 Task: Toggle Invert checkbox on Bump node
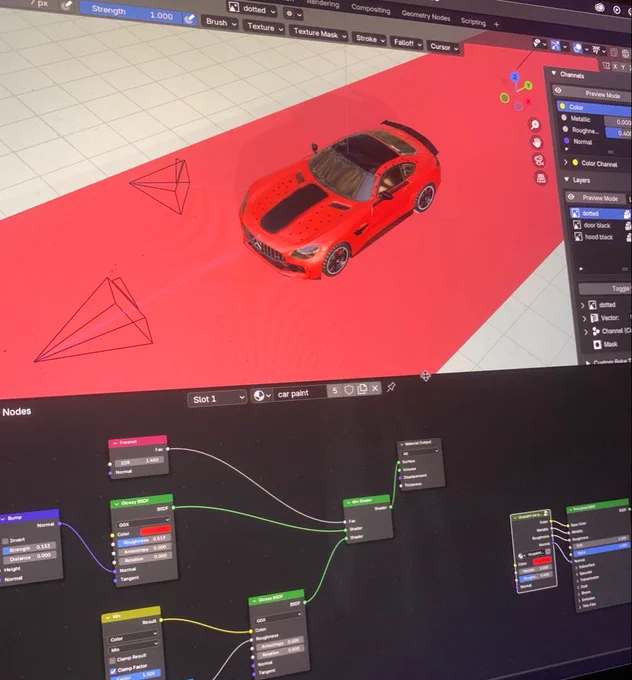click(x=5, y=541)
